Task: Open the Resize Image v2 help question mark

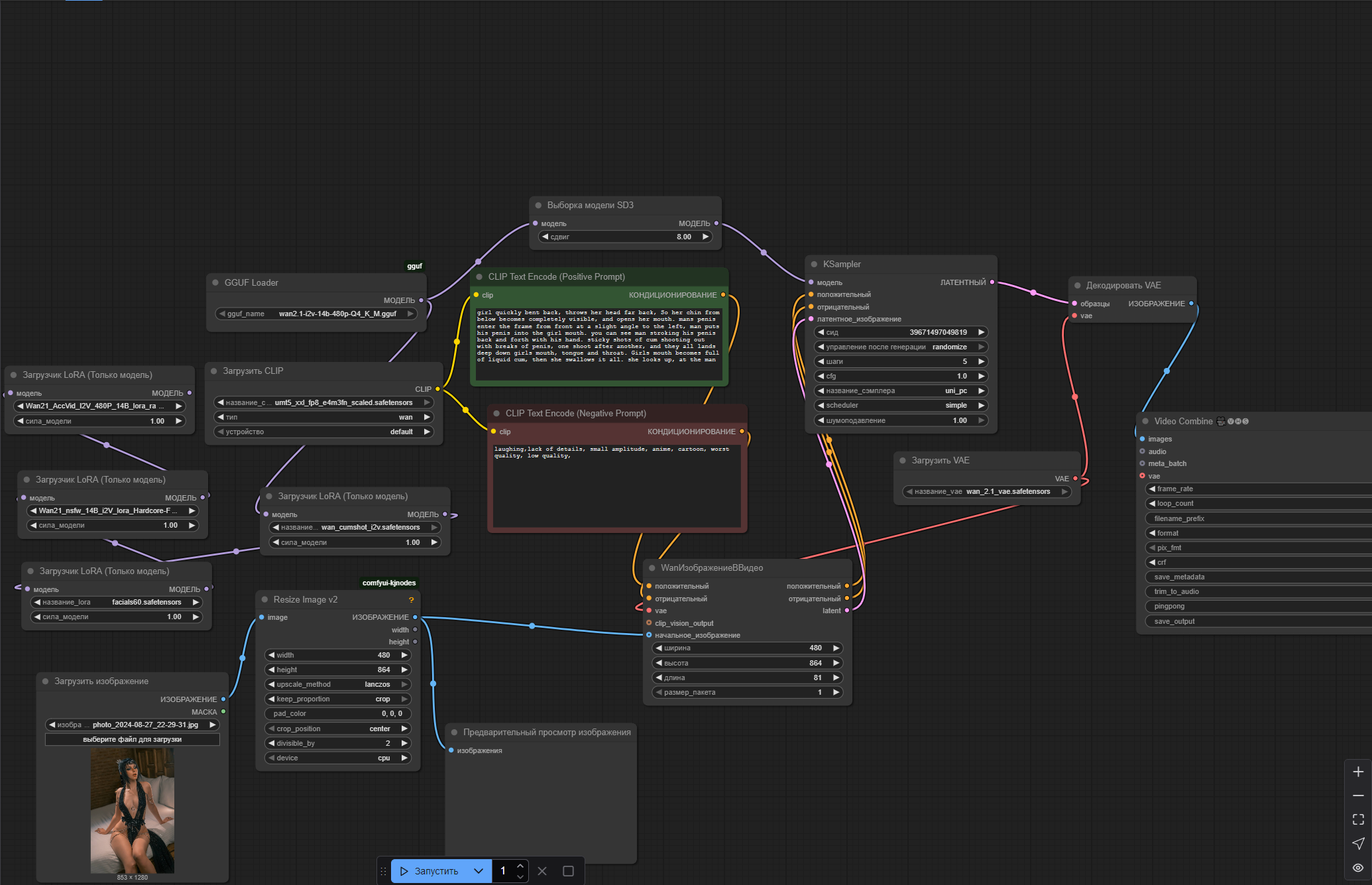Action: click(x=411, y=600)
